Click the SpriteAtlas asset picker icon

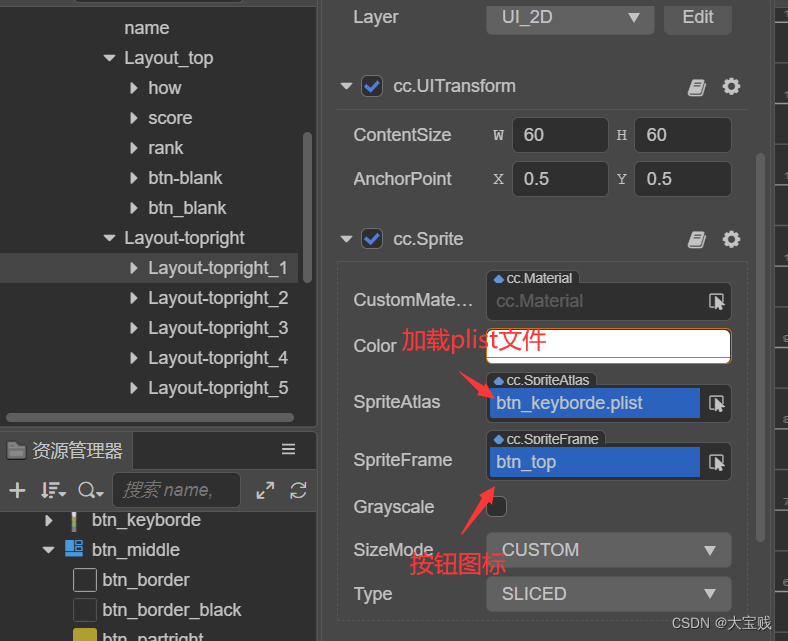coord(717,403)
